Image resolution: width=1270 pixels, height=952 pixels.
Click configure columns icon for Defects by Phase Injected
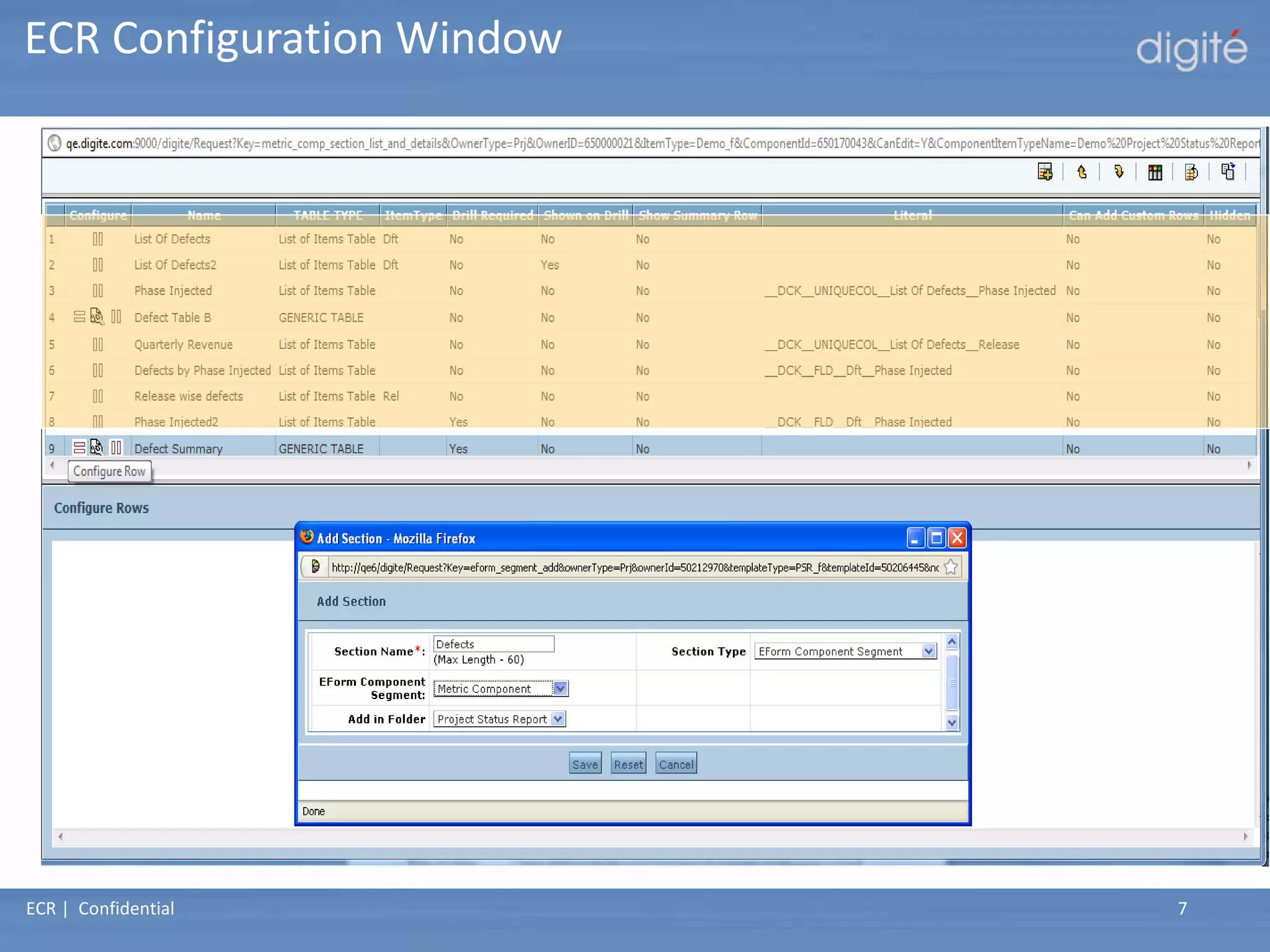coord(98,370)
